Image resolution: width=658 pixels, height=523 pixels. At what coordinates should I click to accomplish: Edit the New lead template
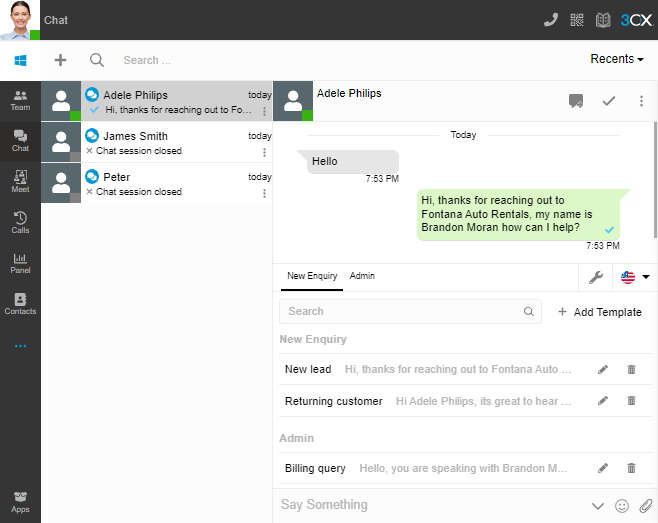pyautogui.click(x=603, y=369)
